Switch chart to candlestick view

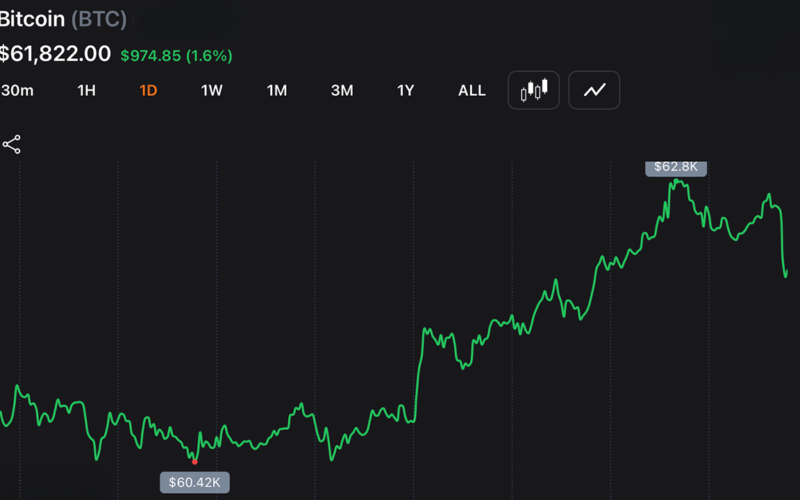(x=534, y=90)
